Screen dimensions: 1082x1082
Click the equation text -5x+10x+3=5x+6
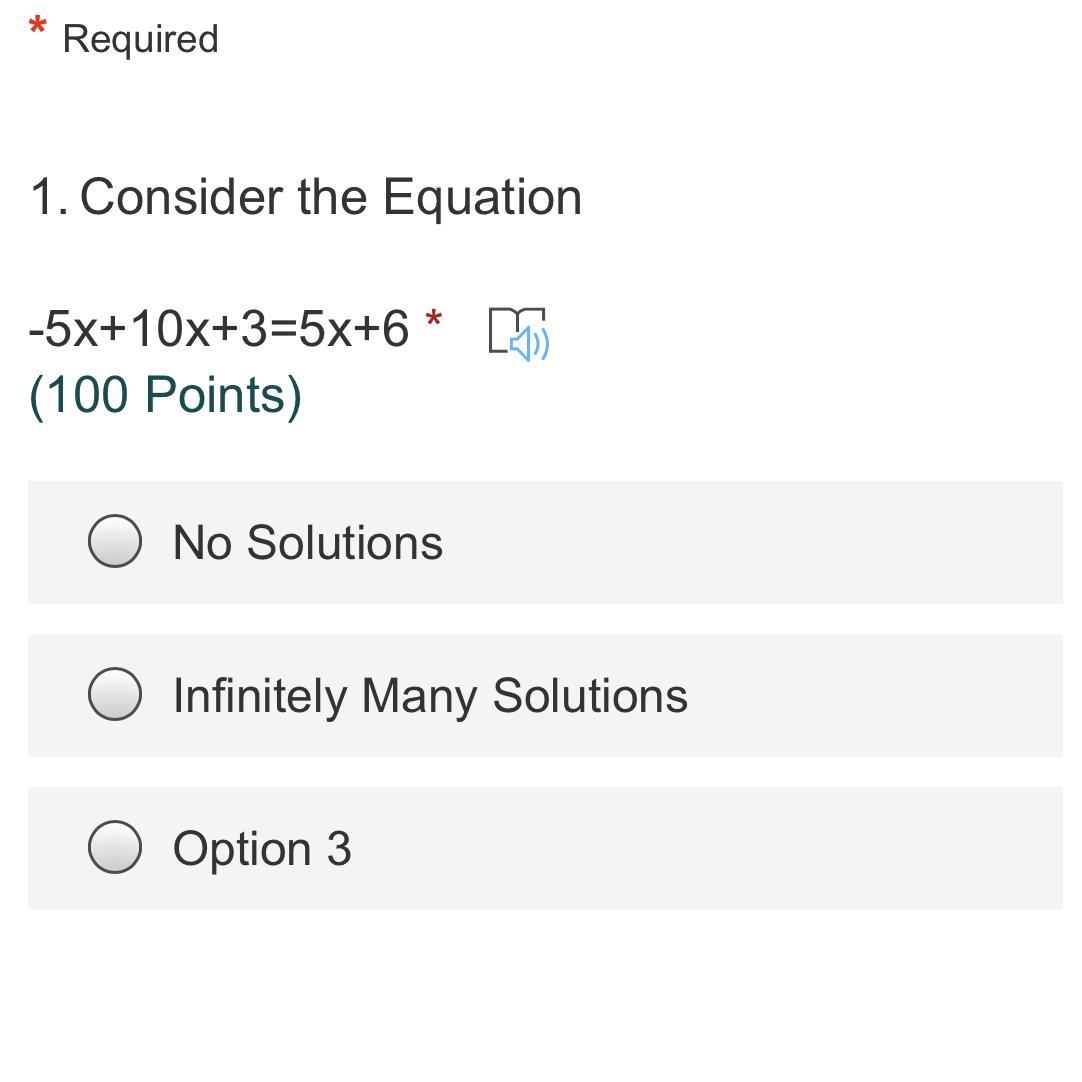219,328
